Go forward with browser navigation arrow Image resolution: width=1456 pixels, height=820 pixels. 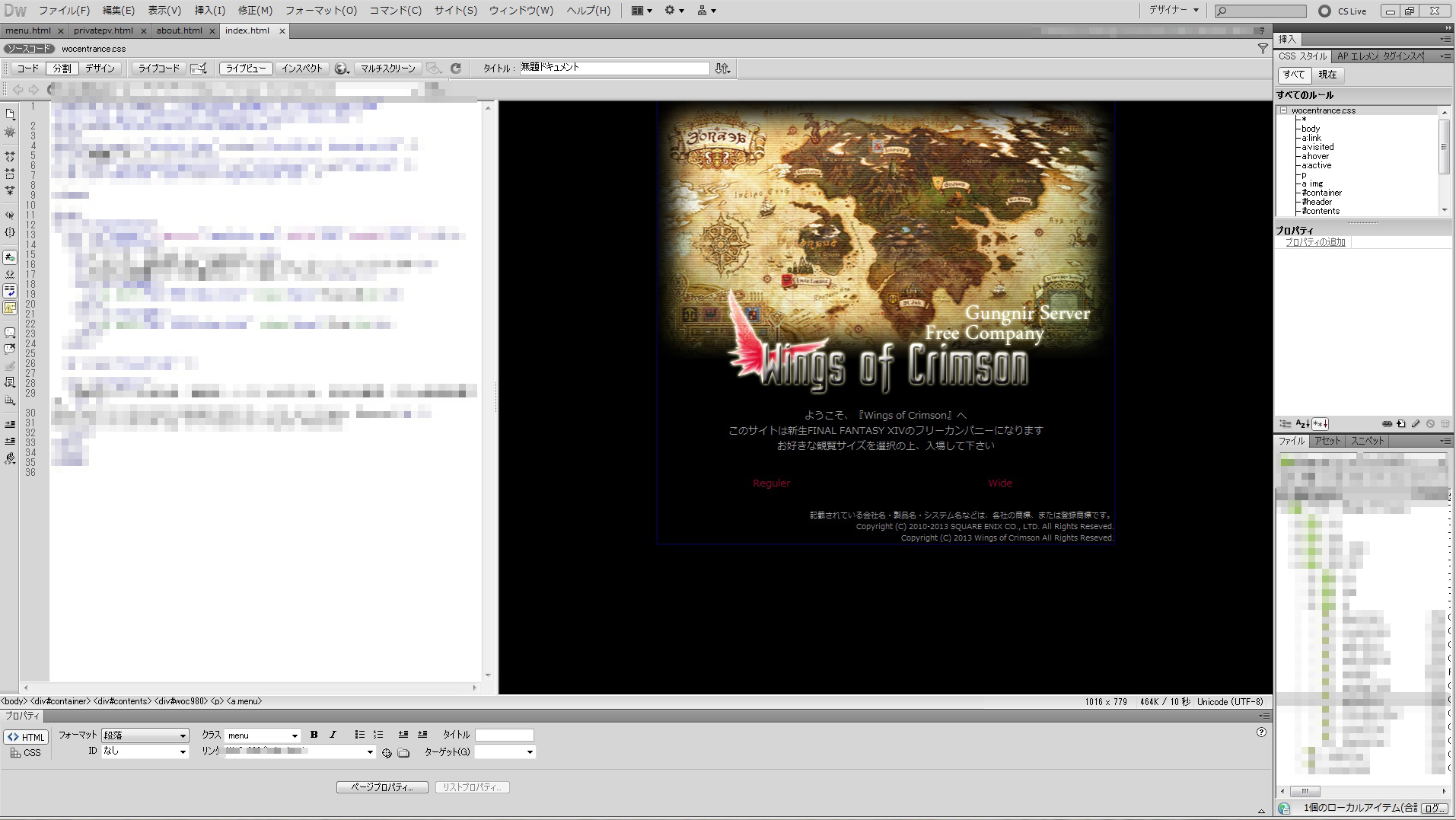tap(33, 89)
